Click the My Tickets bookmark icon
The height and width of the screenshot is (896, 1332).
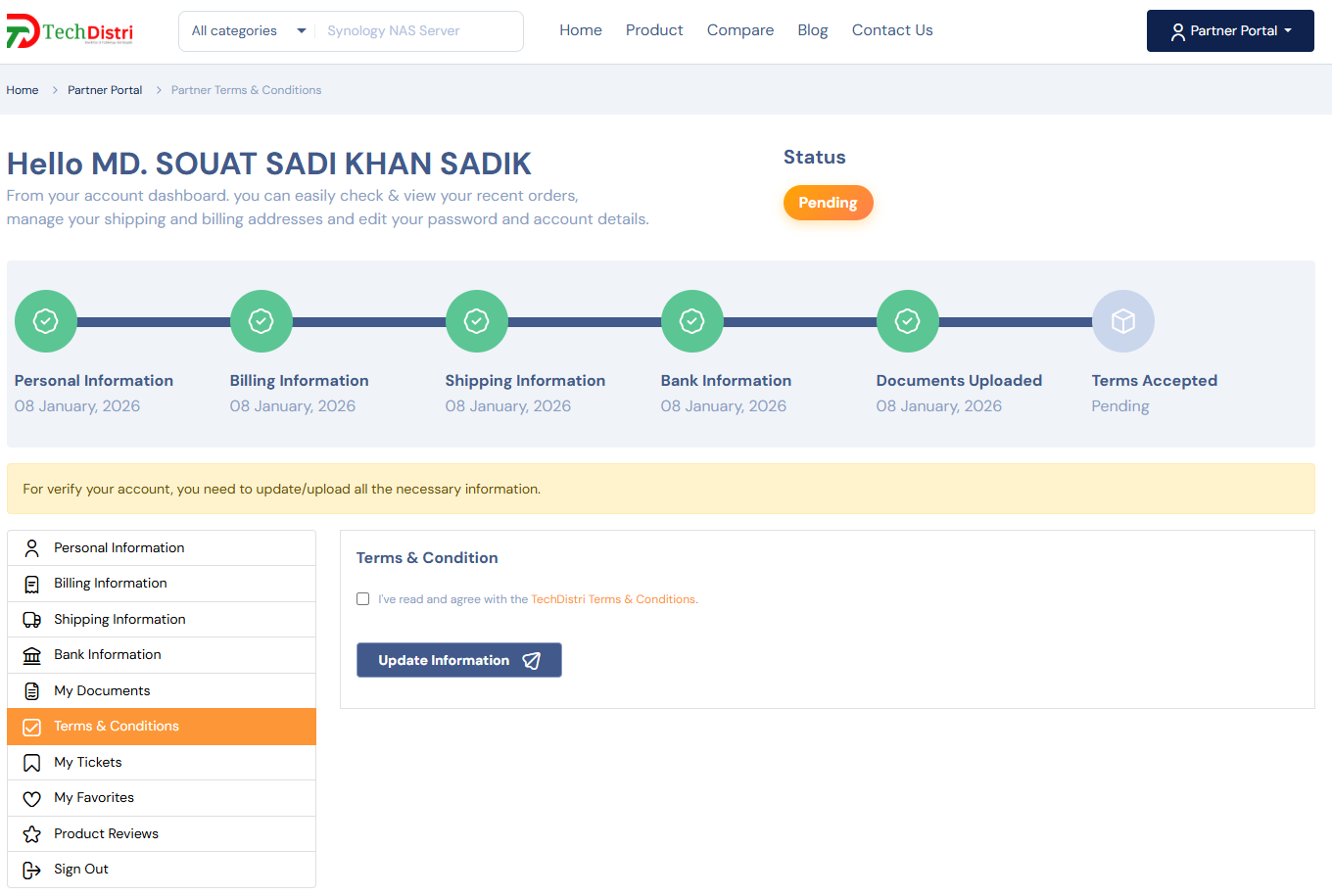click(32, 763)
